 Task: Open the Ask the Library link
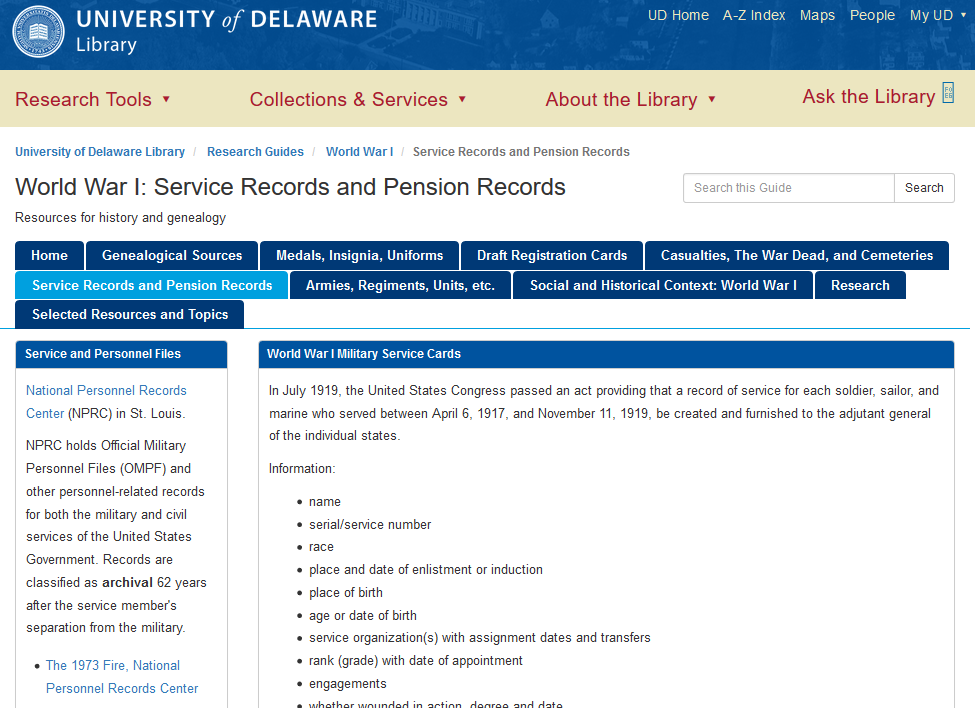tap(869, 96)
